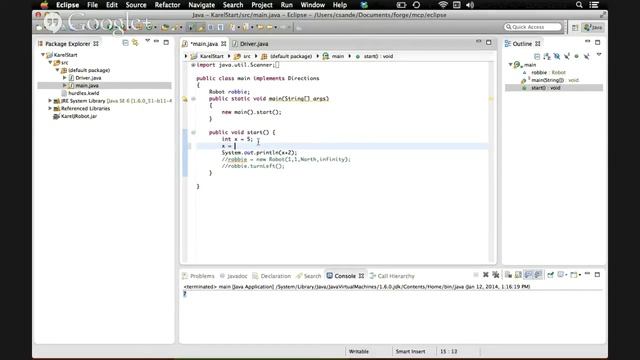Expand the Referenced Libraries node
The image size is (640, 360).
click(50, 108)
